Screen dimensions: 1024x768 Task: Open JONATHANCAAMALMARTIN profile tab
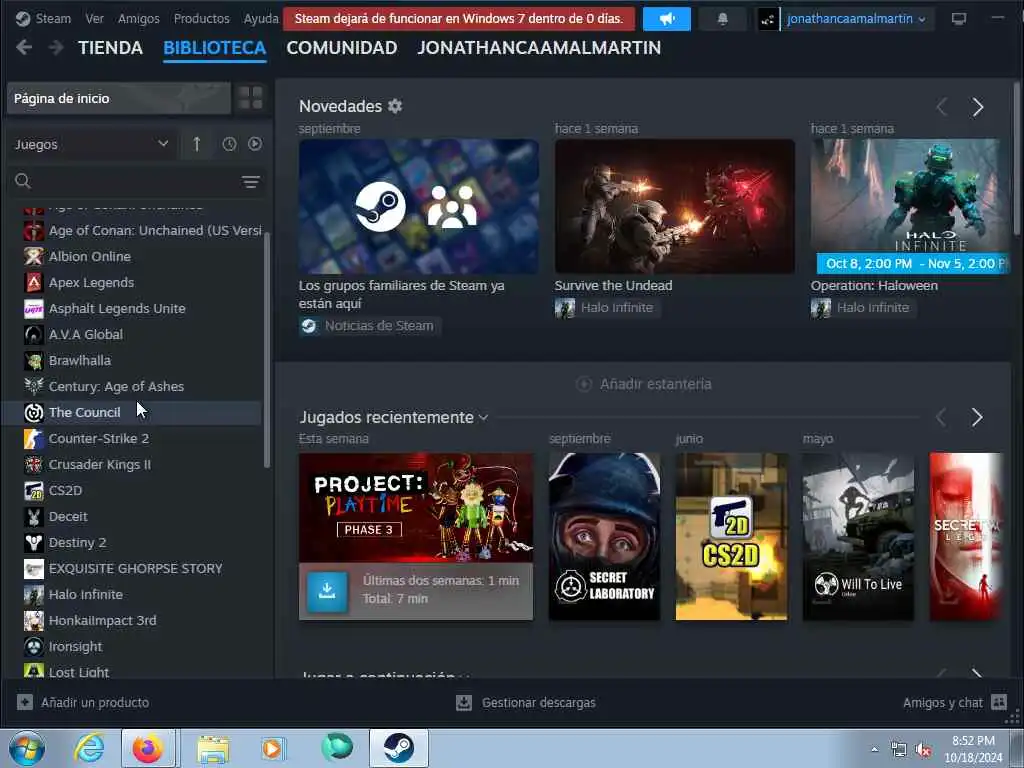click(x=539, y=48)
